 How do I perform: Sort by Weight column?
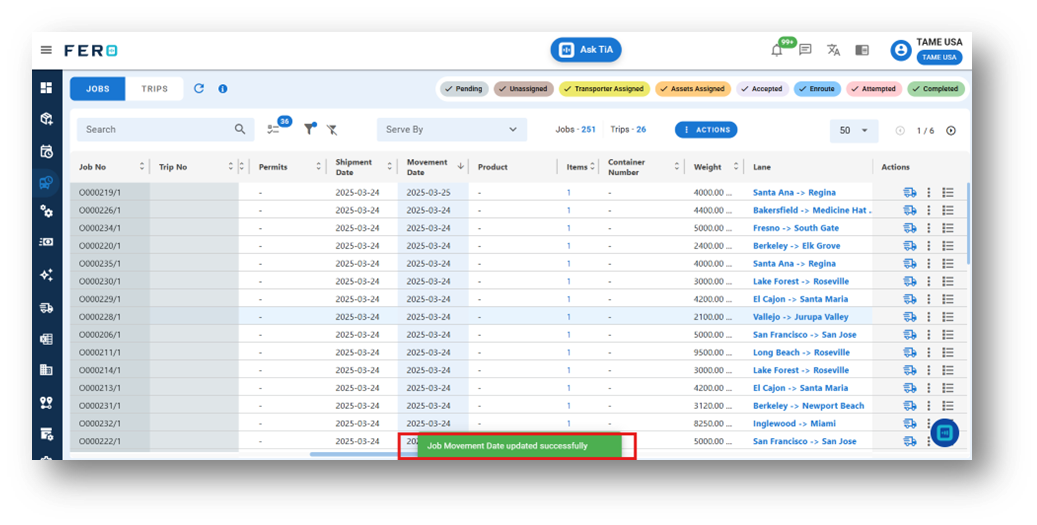[x=736, y=167]
